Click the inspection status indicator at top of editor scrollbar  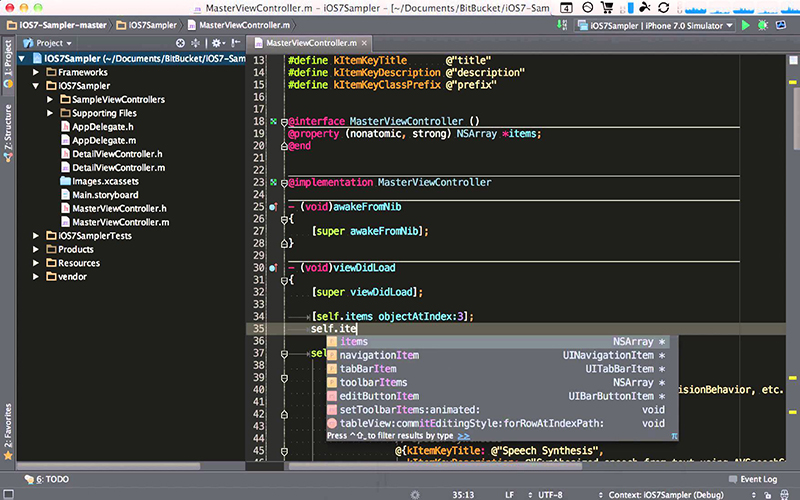pyautogui.click(x=793, y=60)
